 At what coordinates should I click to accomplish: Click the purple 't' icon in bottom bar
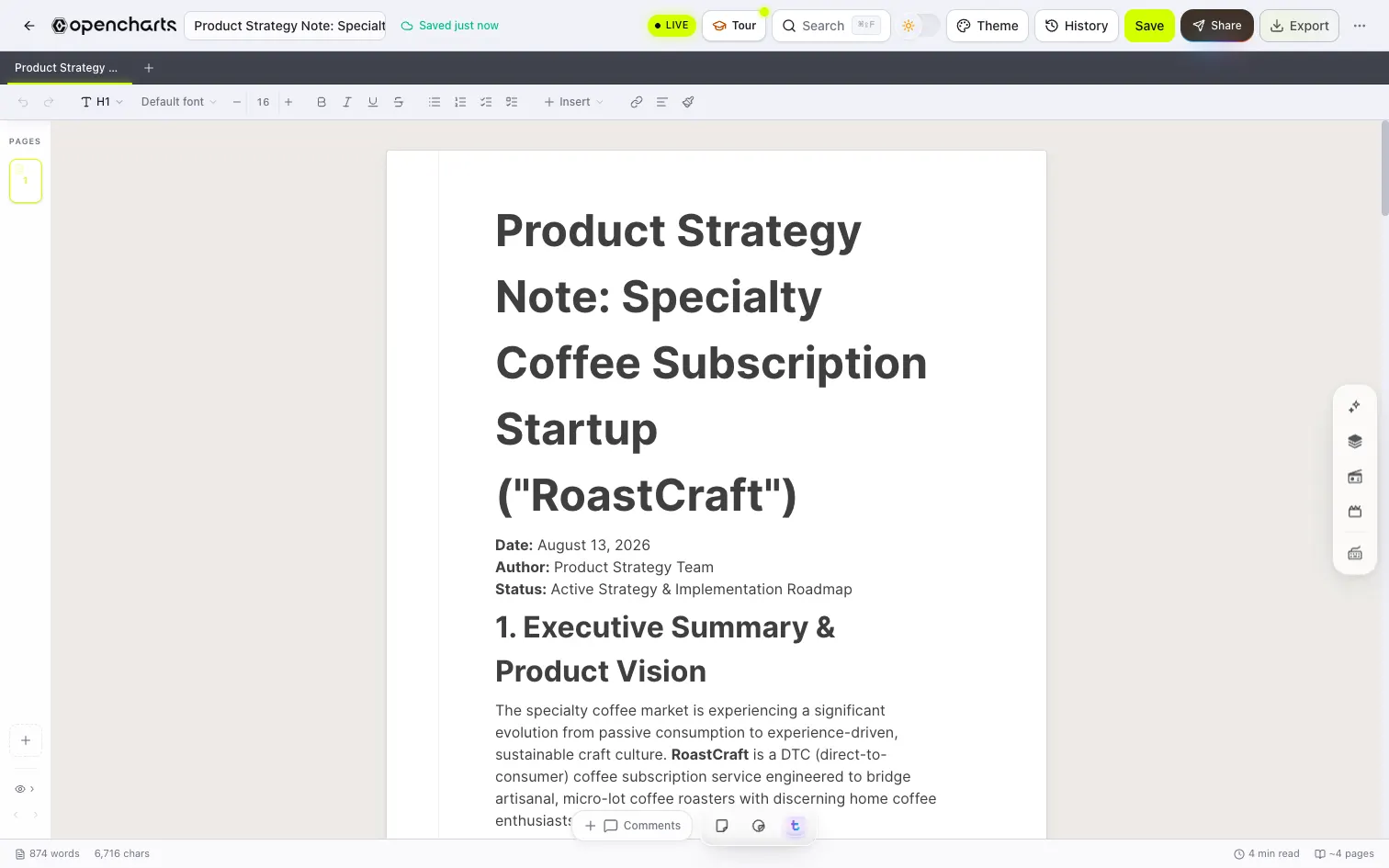tap(796, 826)
